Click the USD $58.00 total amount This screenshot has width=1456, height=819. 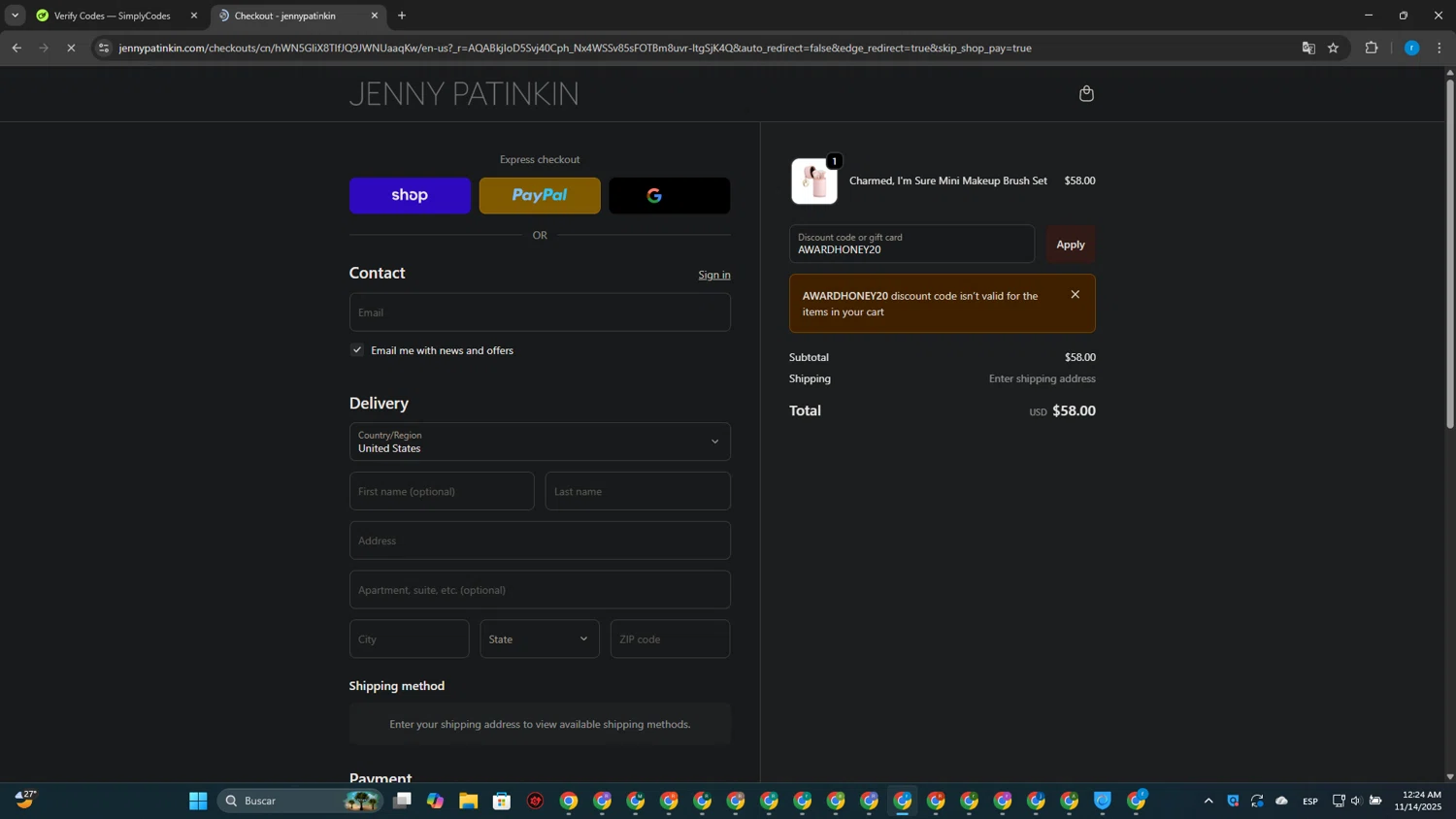click(1062, 410)
